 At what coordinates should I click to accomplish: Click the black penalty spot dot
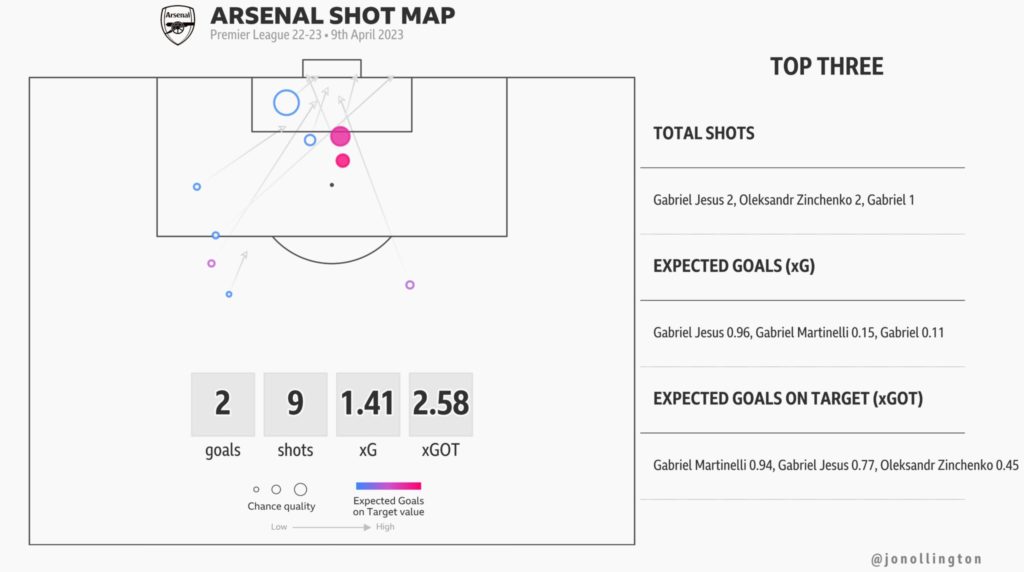(332, 185)
